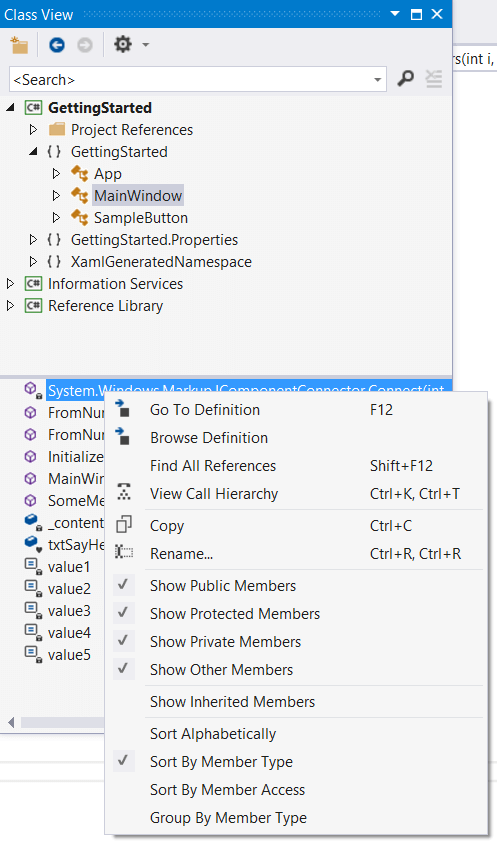Choose View Call Hierarchy menu entry
This screenshot has width=497, height=845.
(296, 494)
